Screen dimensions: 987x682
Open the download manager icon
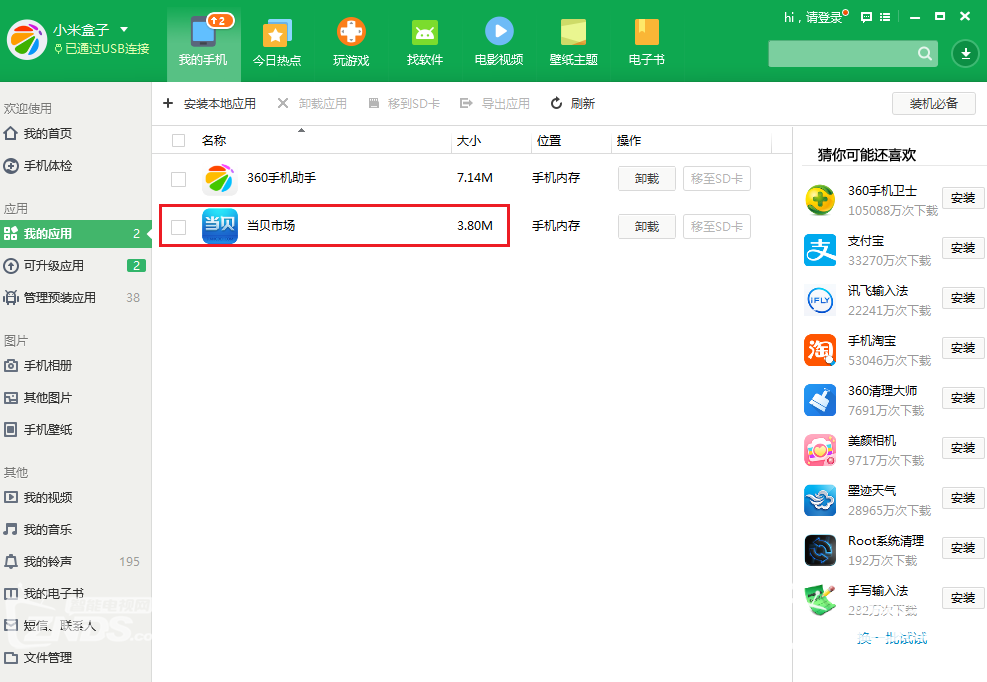coord(966,54)
